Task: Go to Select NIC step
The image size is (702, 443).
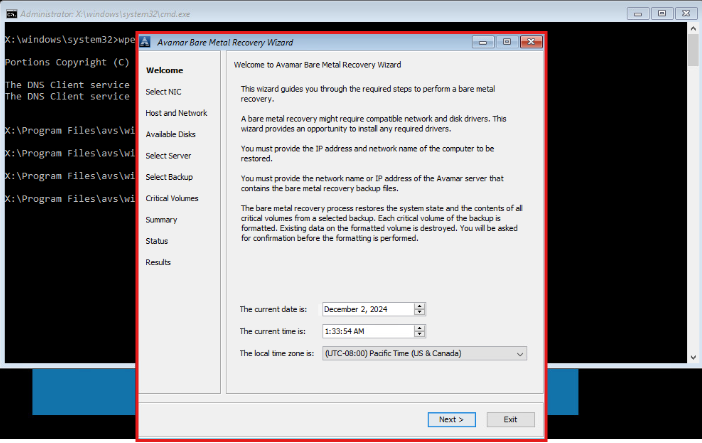Action: pyautogui.click(x=163, y=92)
